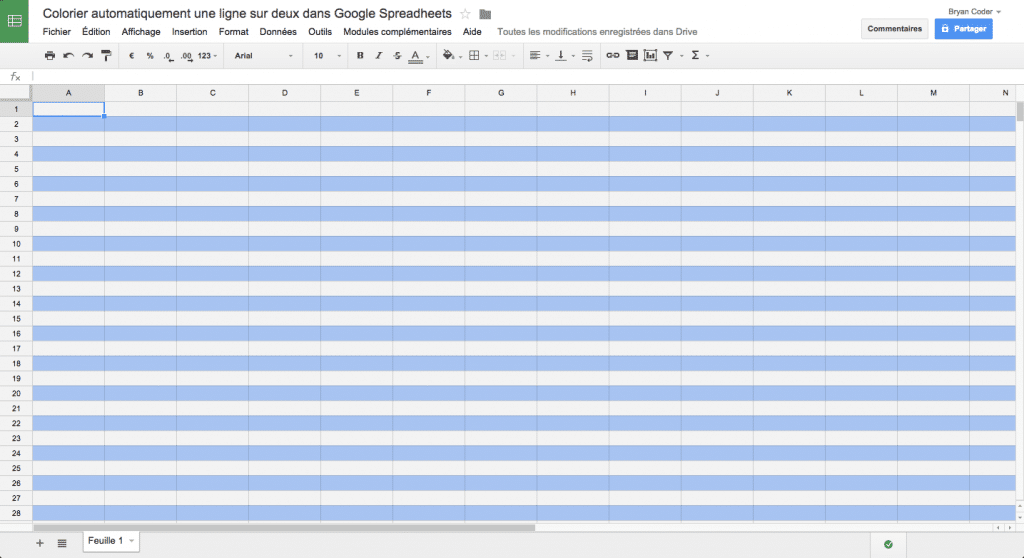The image size is (1024, 558).
Task: Open the functions sigma menu
Action: click(x=695, y=56)
